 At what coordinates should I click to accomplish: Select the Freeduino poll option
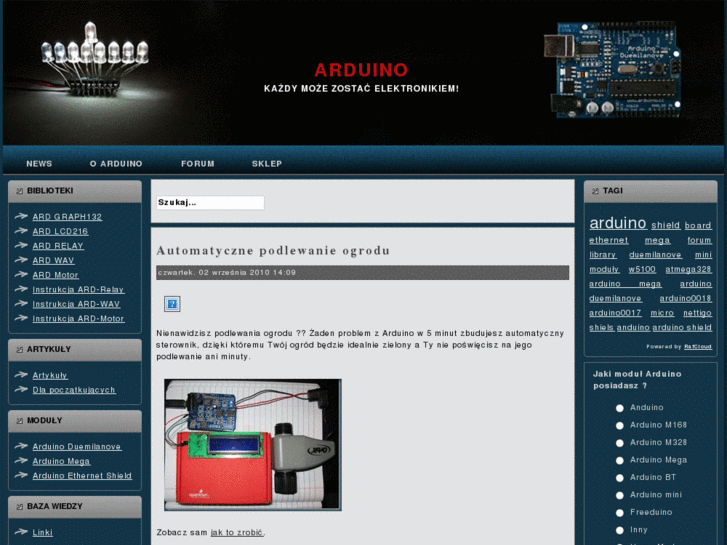pos(619,513)
